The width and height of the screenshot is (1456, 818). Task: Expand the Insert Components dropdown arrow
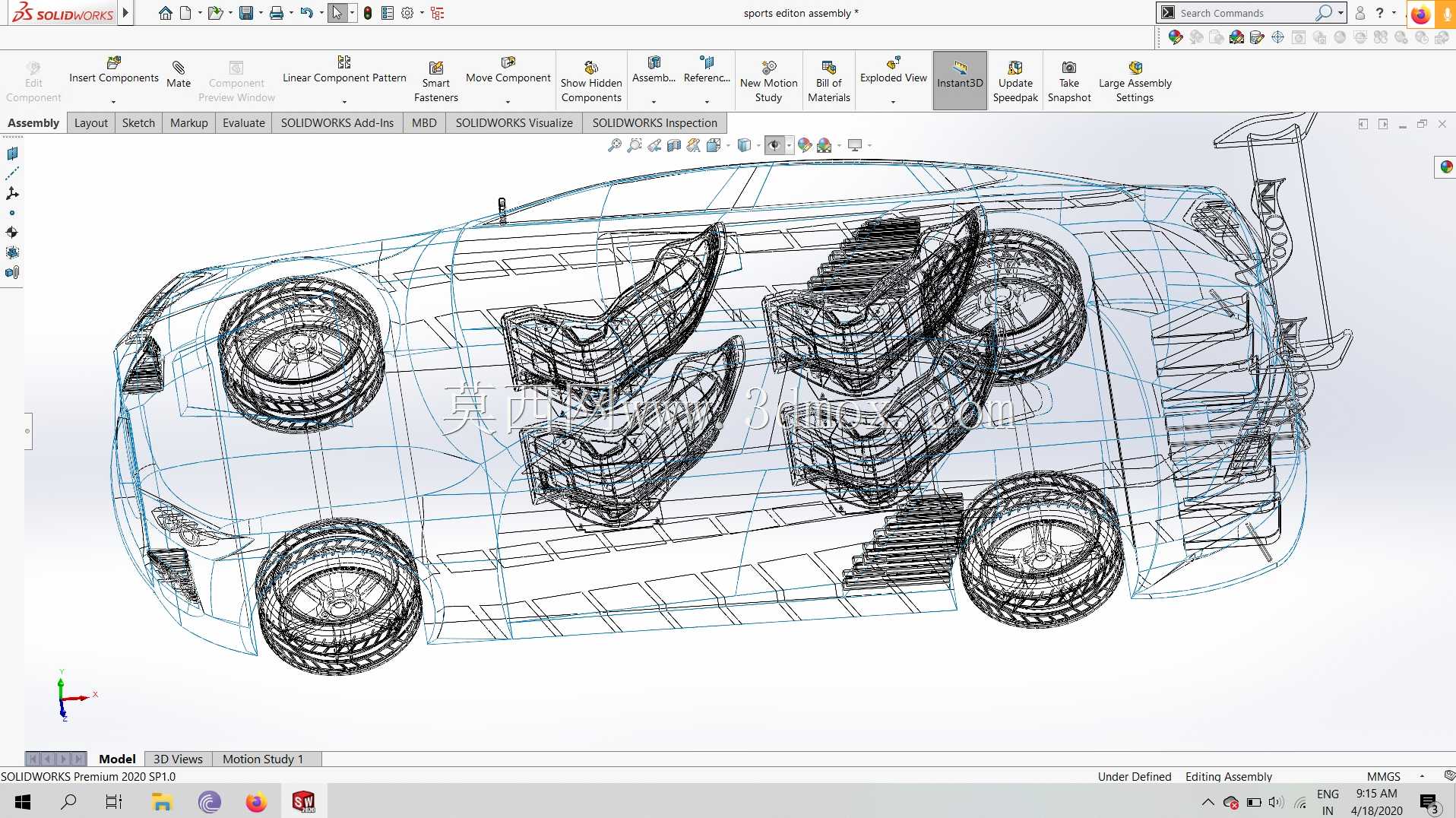coord(114,101)
